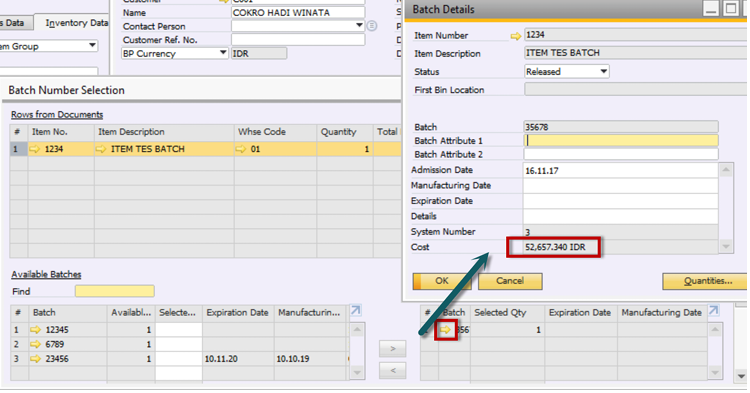The height and width of the screenshot is (393, 750).
Task: Open link arrow for batch 6789
Action: click(35, 344)
